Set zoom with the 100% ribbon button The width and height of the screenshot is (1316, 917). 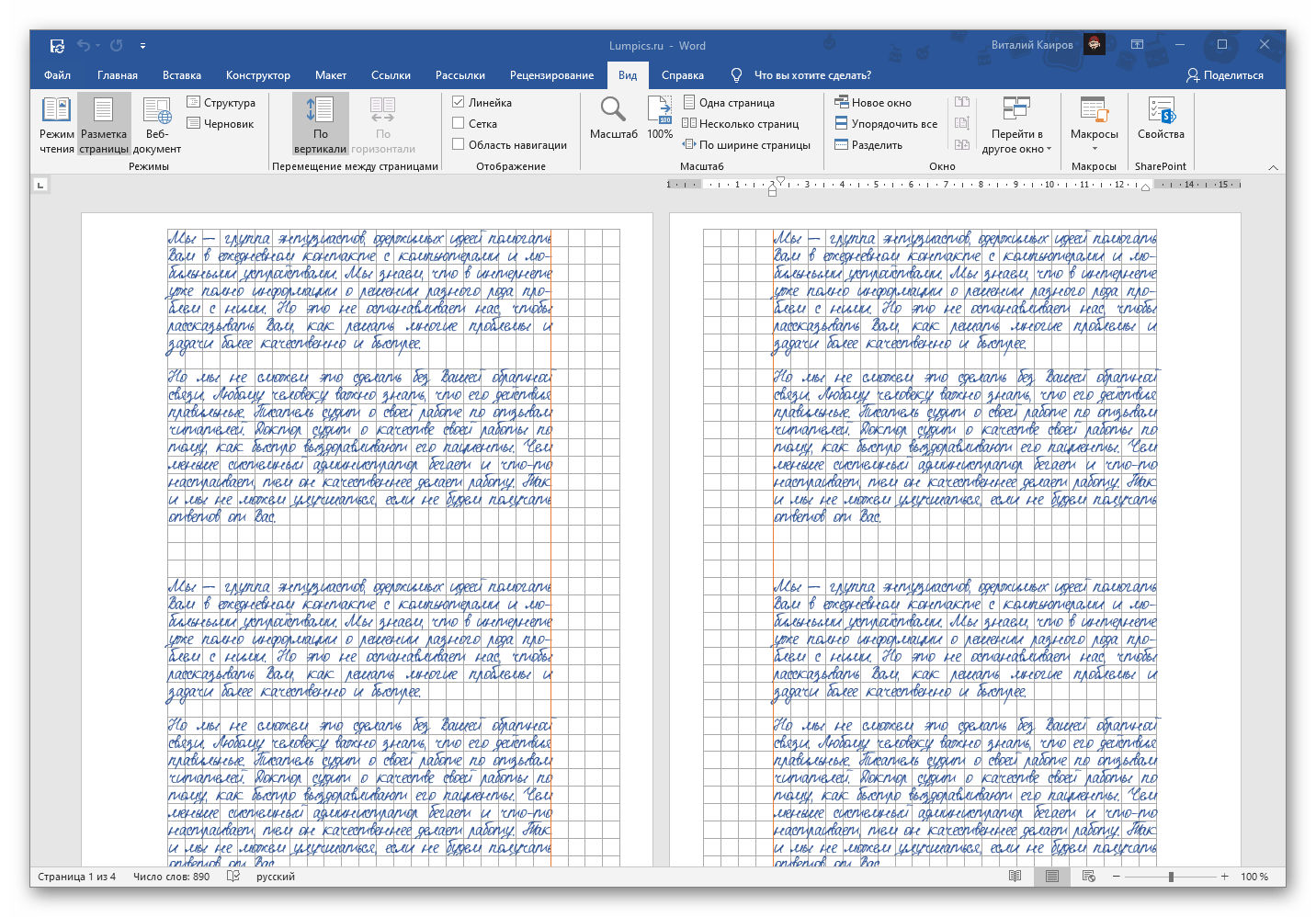click(x=660, y=118)
